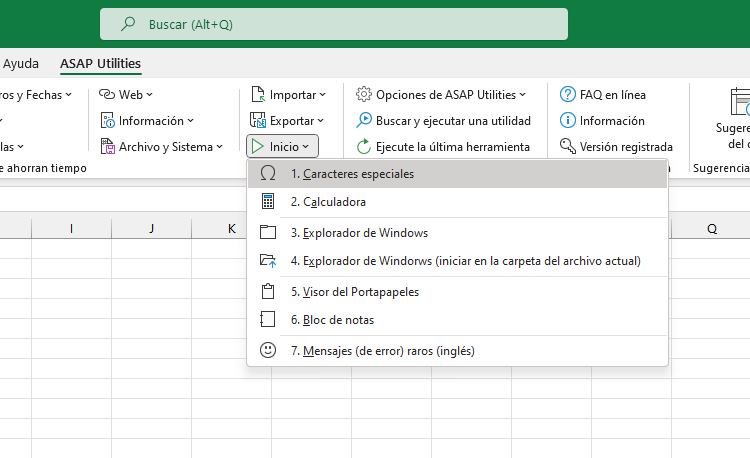The image size is (750, 458).
Task: Click the search icon for Buscar y ejecutar
Action: point(364,120)
